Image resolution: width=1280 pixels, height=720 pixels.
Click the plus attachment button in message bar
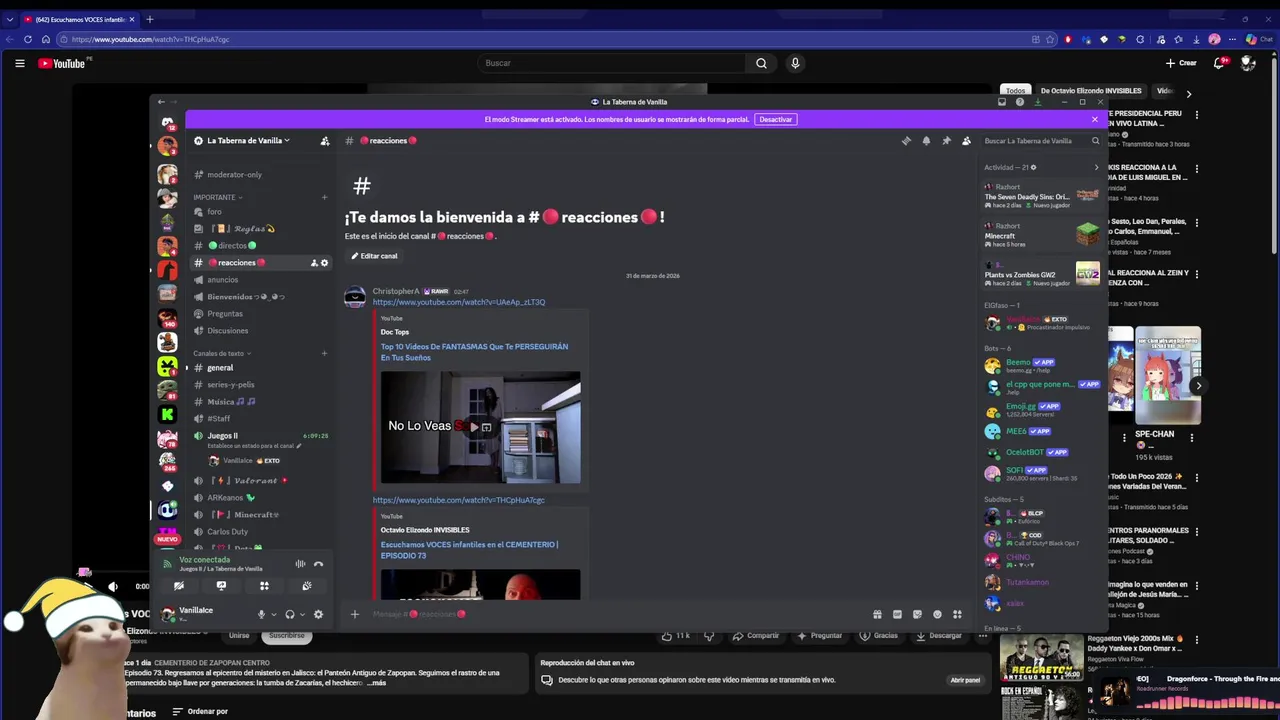coord(354,614)
